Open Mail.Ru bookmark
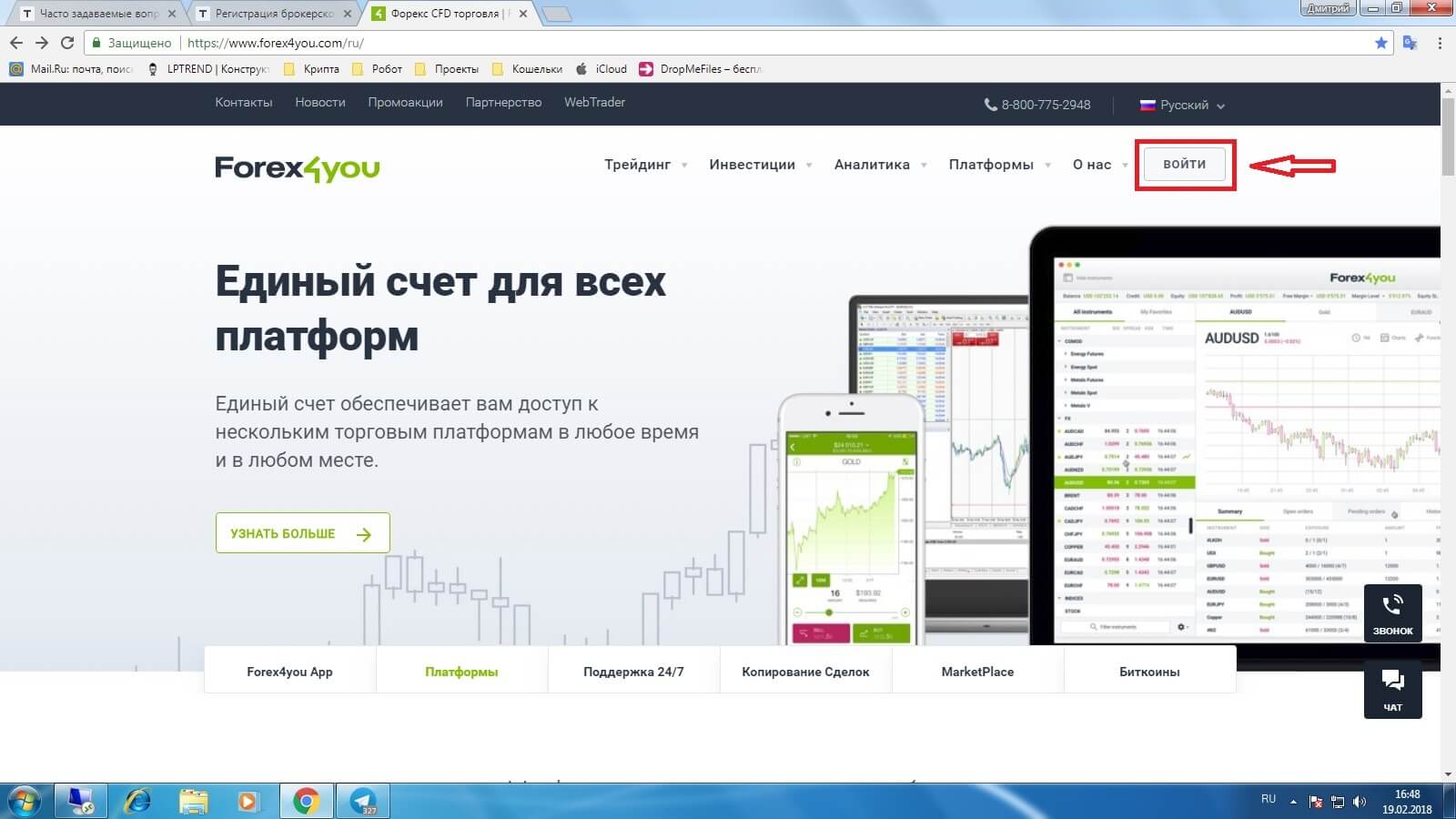 point(71,69)
